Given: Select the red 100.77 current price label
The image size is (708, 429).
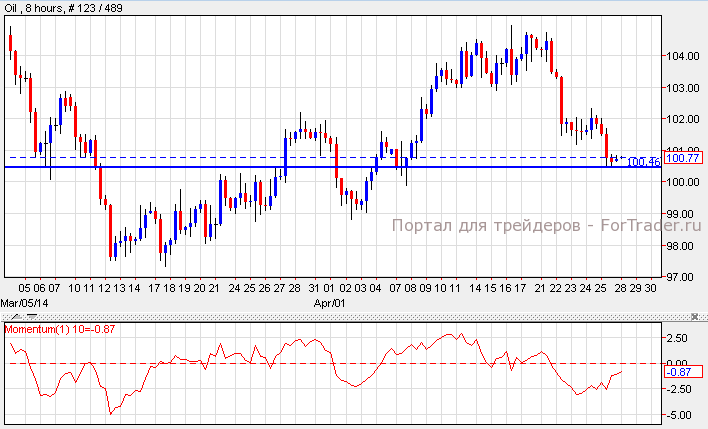Looking at the screenshot, I should [683, 158].
